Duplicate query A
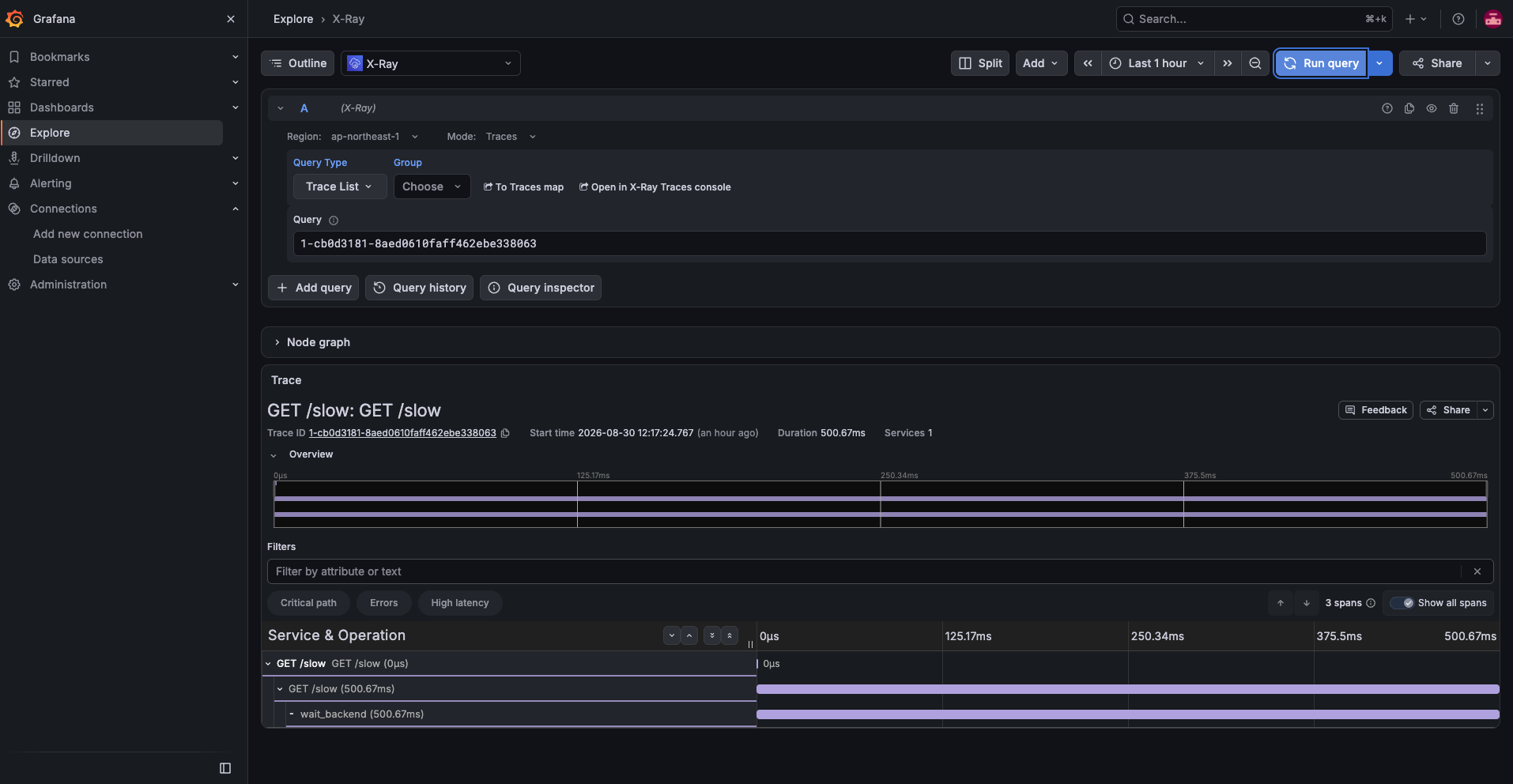1513x784 pixels. click(x=1409, y=108)
